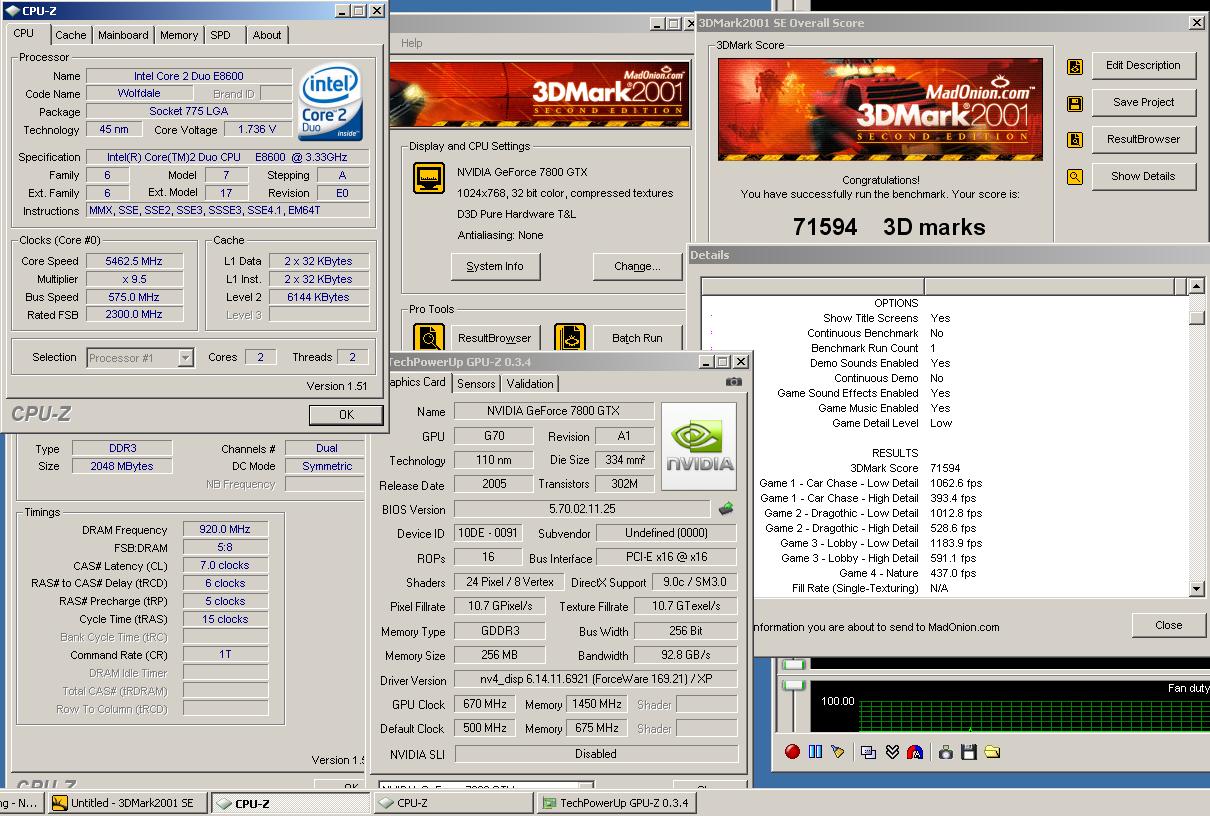Click the camera screenshot icon in monitoring toolbar
Image resolution: width=1210 pixels, height=816 pixels.
click(945, 752)
